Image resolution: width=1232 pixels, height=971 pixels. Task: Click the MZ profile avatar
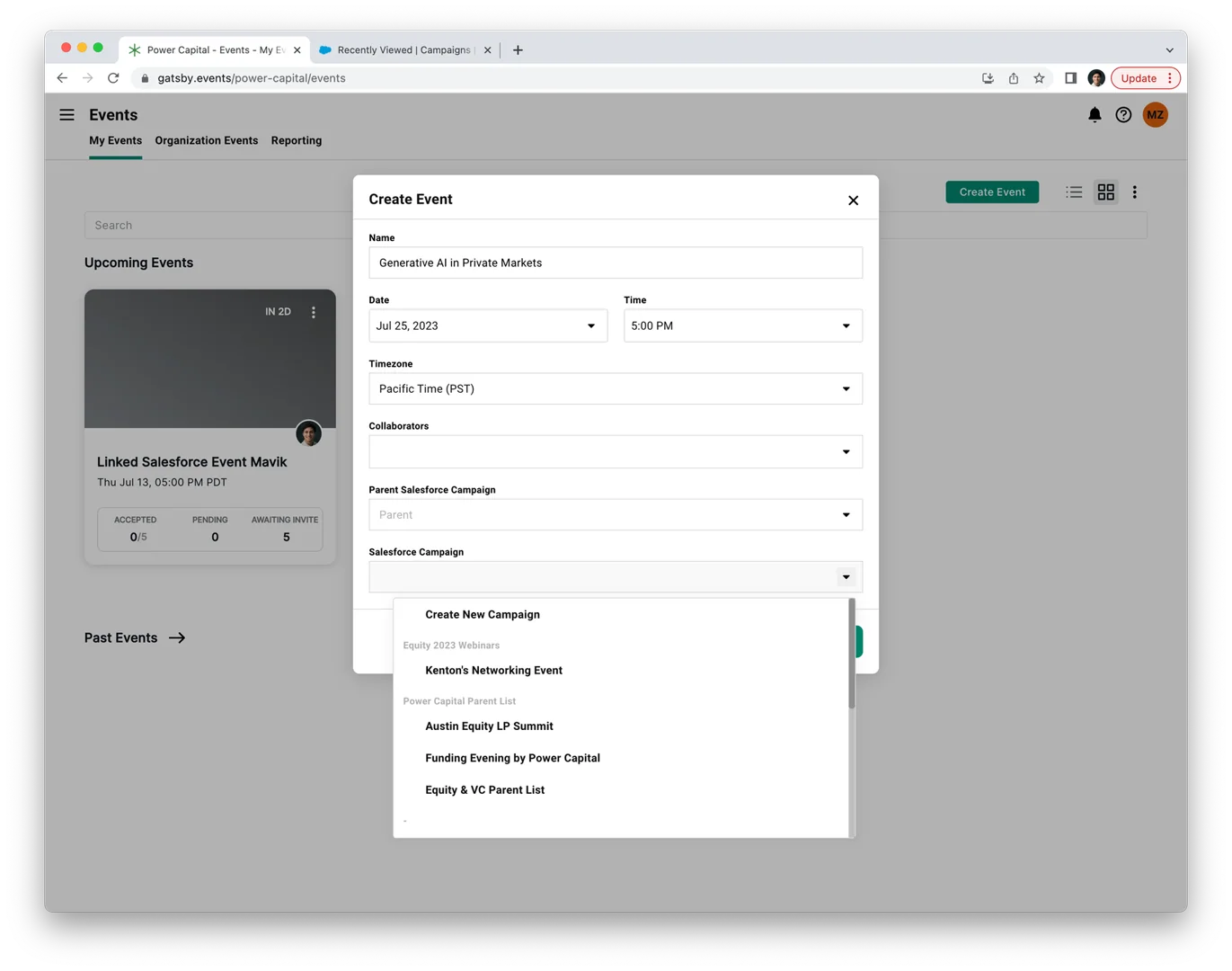[1155, 114]
